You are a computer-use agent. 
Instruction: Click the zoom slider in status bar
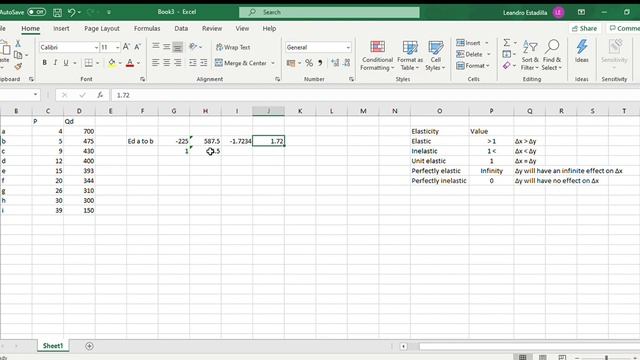point(607,358)
